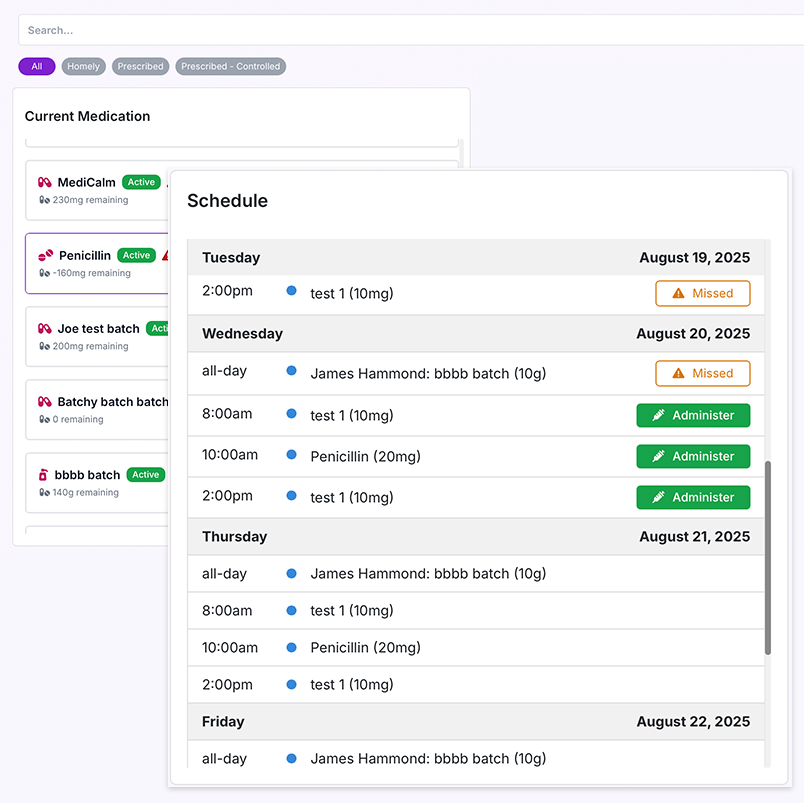Click the bbbb batch bottle icon
The image size is (804, 803).
(44, 475)
